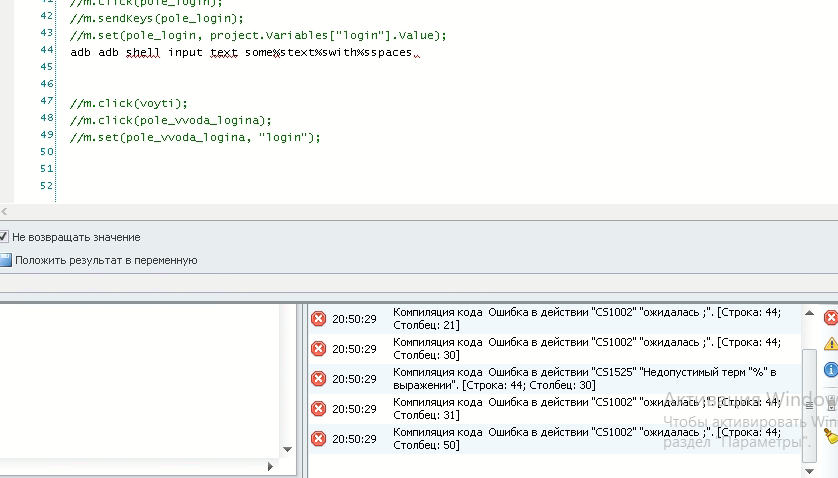This screenshot has width=838, height=478.
Task: Click error icon of the CS1525 log entry
Action: [x=319, y=378]
